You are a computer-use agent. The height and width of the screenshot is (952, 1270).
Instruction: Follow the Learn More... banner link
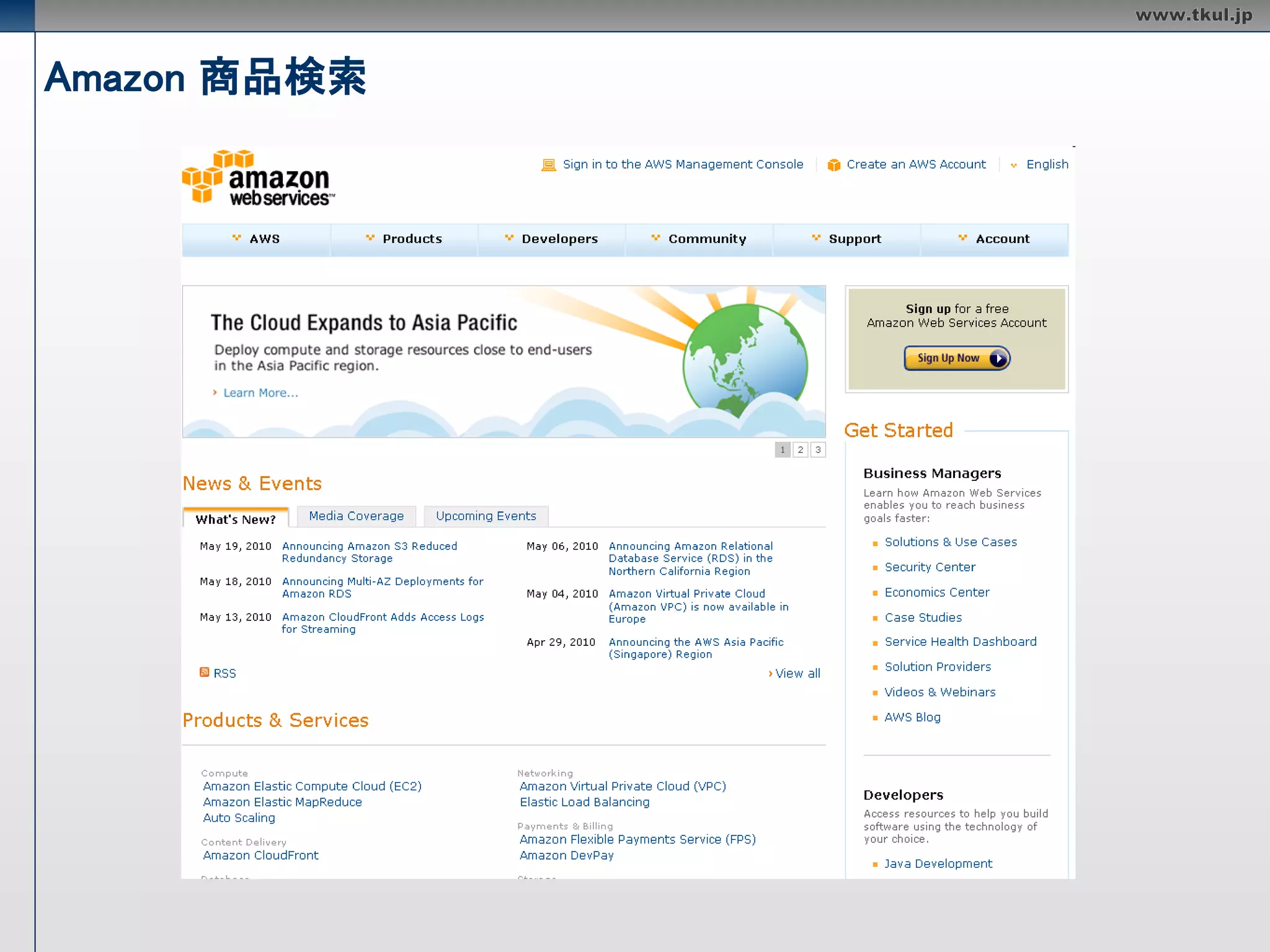(x=260, y=393)
